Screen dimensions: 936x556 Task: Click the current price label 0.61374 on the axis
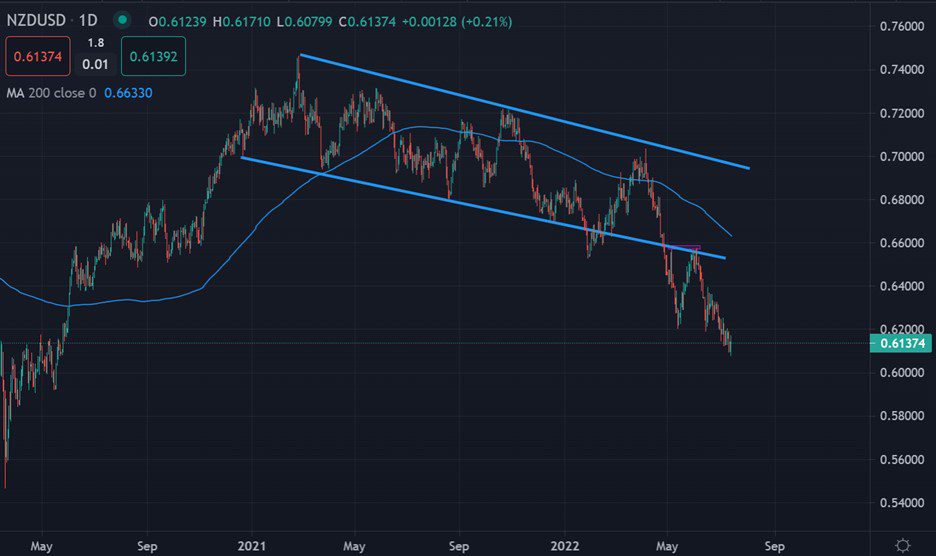click(902, 343)
